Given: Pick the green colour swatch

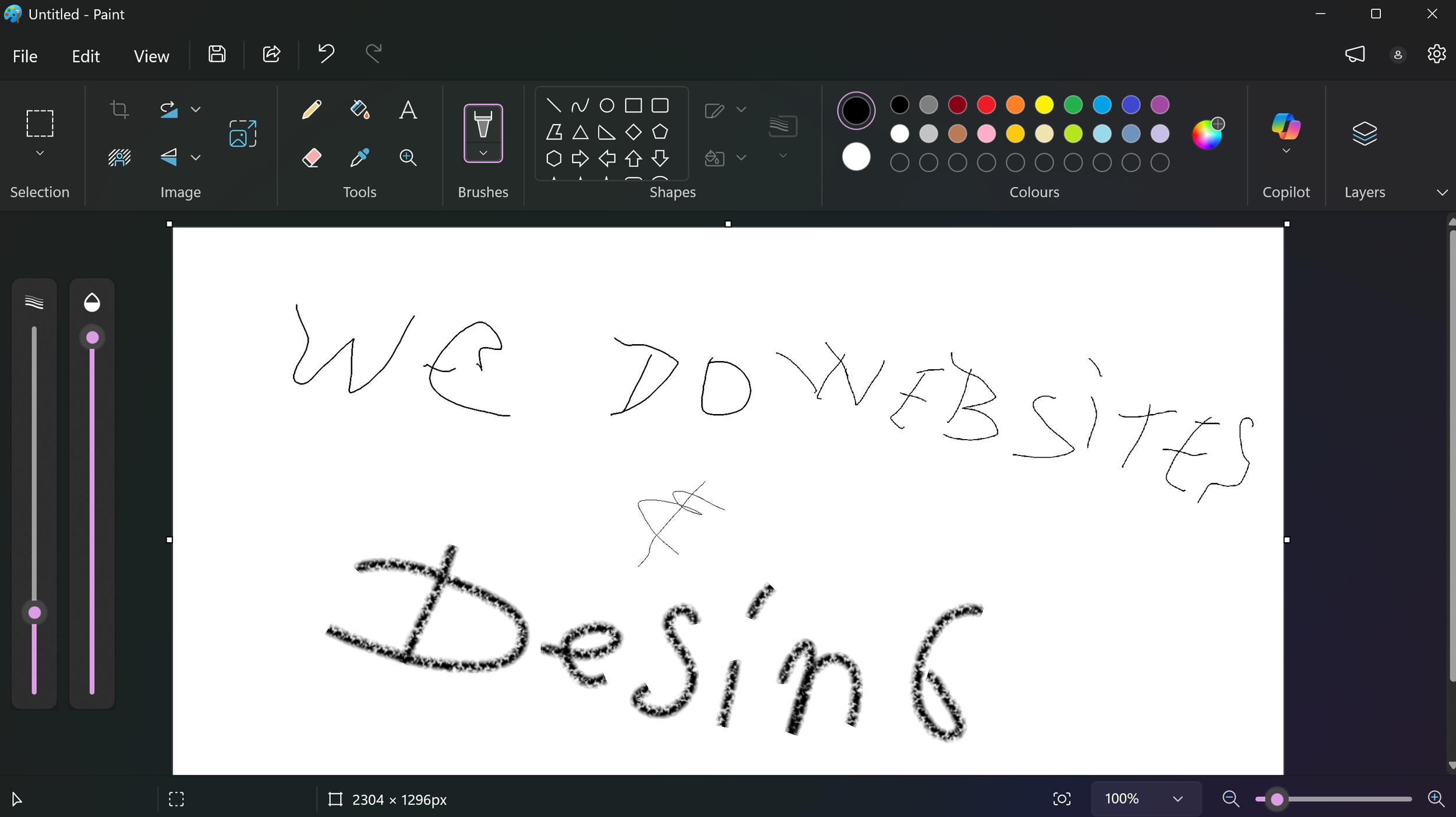Looking at the screenshot, I should (1073, 105).
